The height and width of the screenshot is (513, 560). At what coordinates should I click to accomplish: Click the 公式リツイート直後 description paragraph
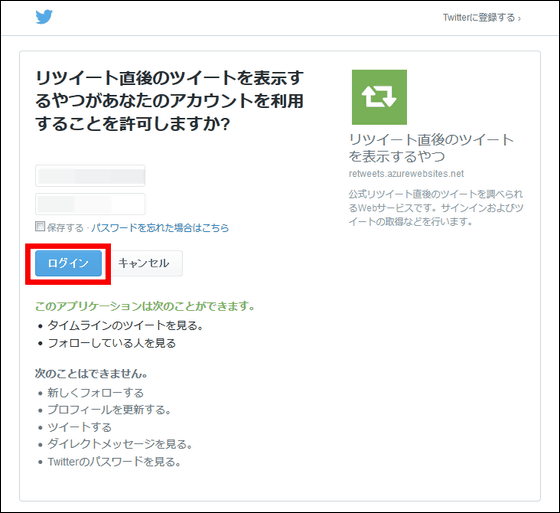(436, 208)
